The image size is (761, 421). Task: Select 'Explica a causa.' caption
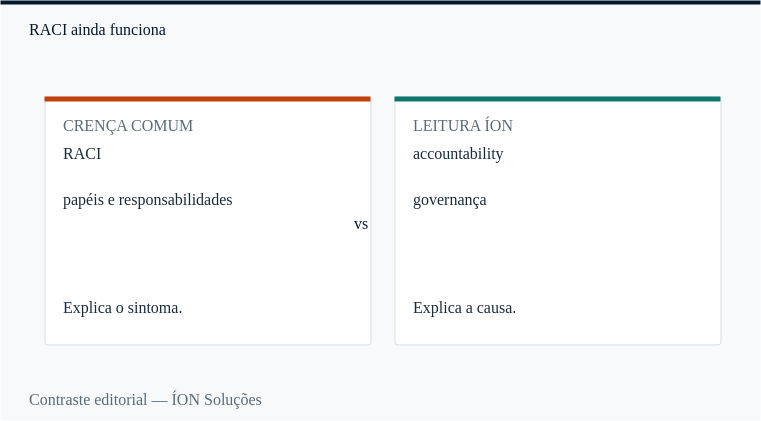(x=464, y=308)
